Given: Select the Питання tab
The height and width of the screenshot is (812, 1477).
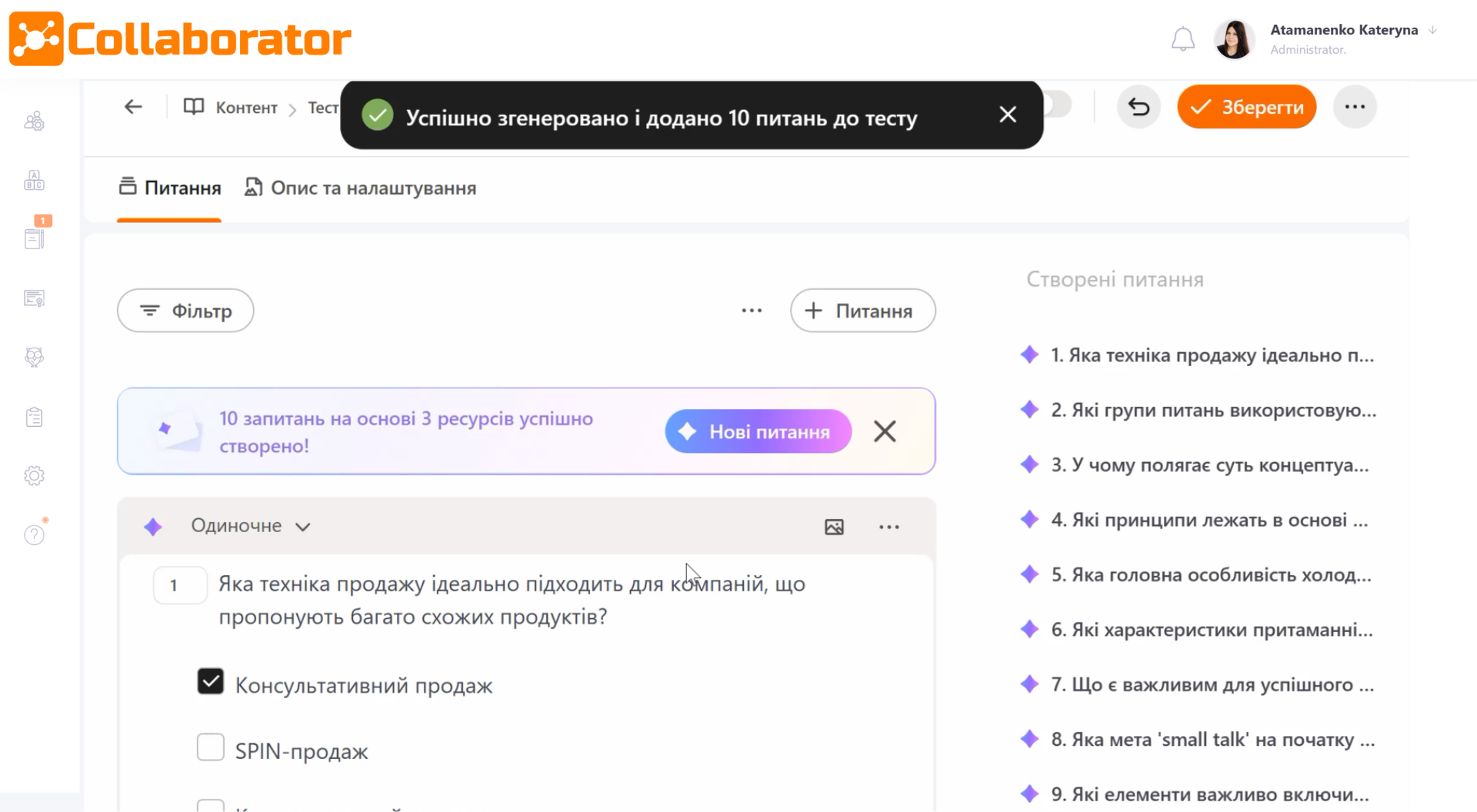Looking at the screenshot, I should pos(170,188).
